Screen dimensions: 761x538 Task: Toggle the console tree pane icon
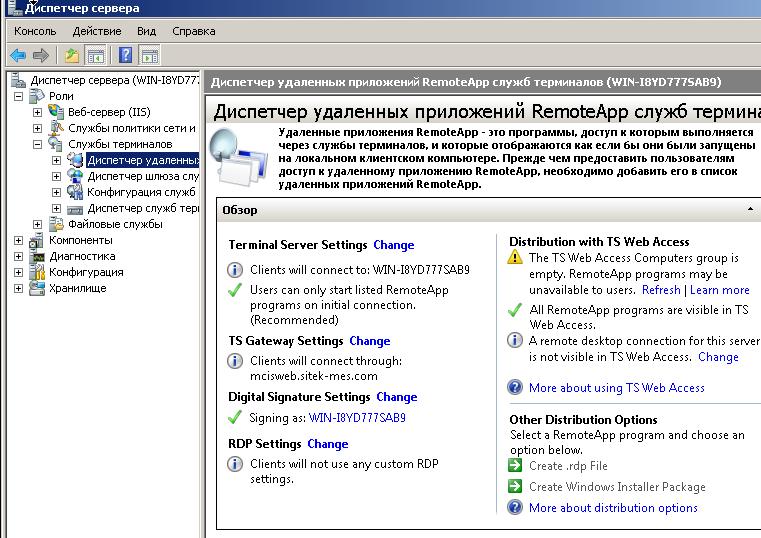pos(95,55)
